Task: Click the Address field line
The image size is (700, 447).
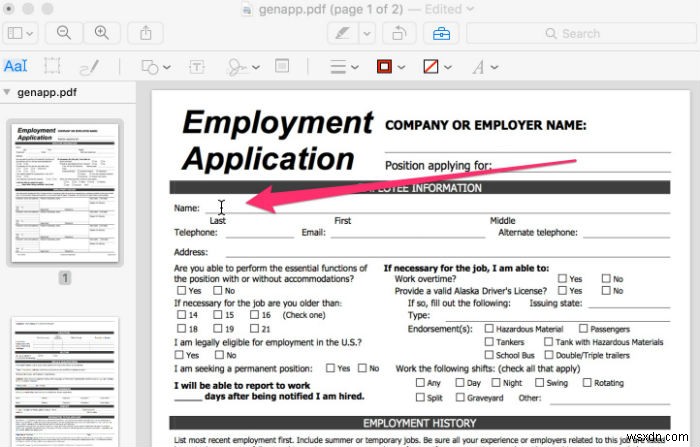Action: click(448, 253)
